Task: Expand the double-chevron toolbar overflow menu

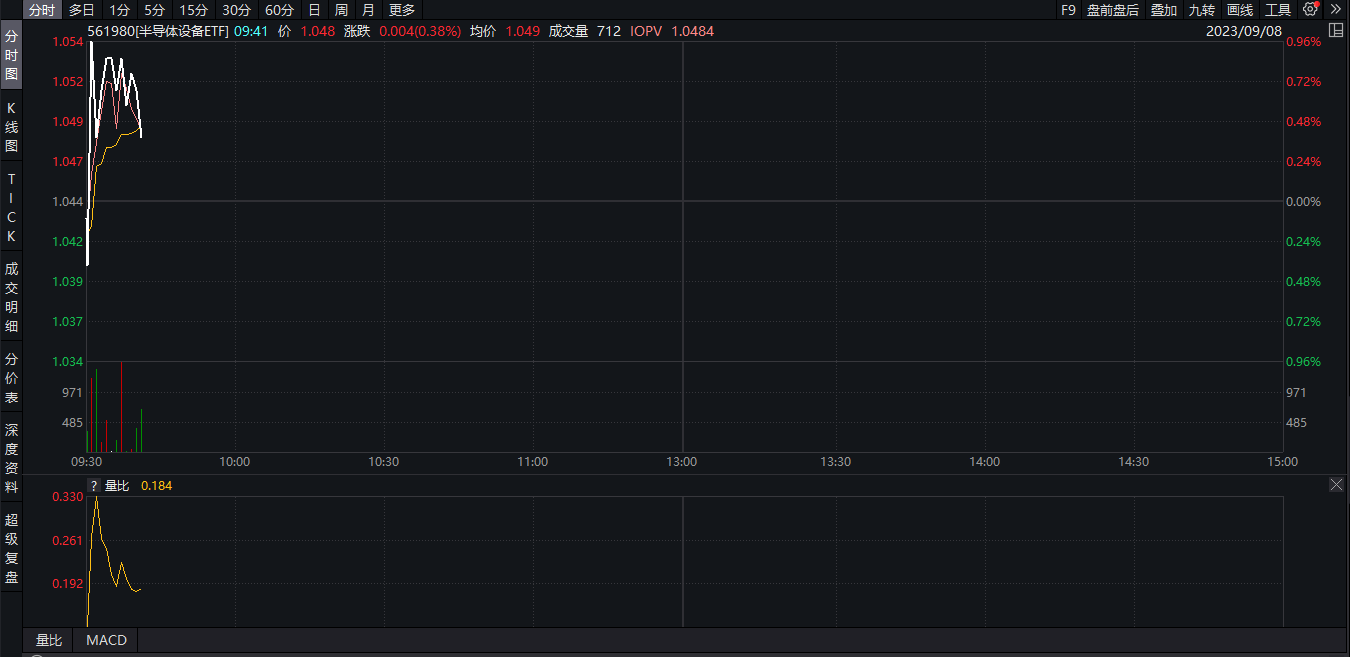Action: 1336,9
